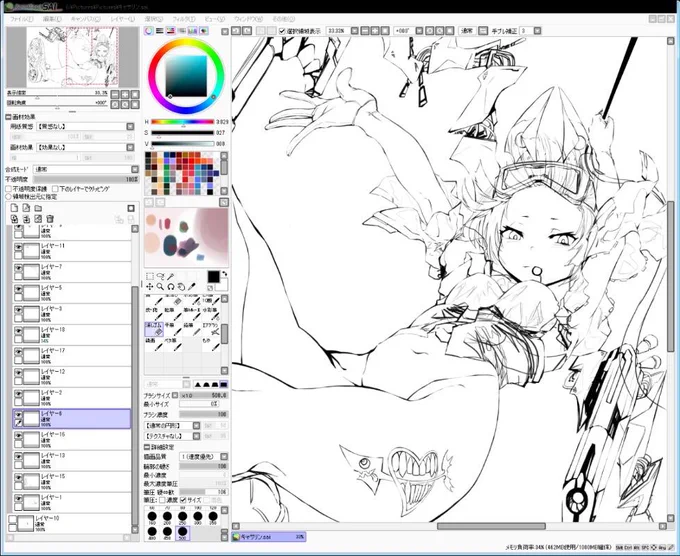Screen dimensions: 680x556
Task: Hide レイヤー17 with its eye icon
Action: pyautogui.click(x=18, y=352)
